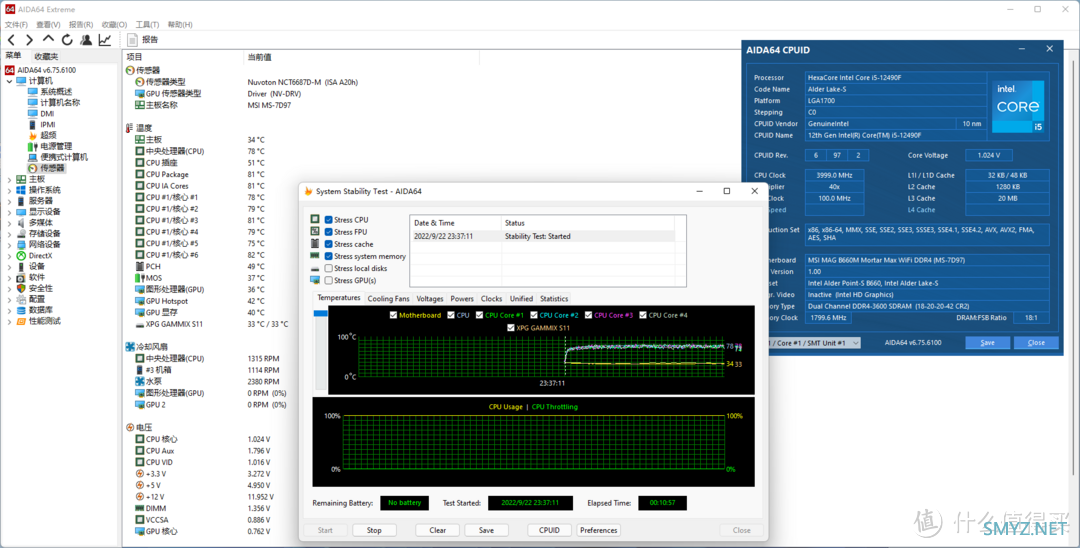The width and height of the screenshot is (1080, 548).
Task: Click the DirectX Xbox icon in tree
Action: click(x=21, y=255)
